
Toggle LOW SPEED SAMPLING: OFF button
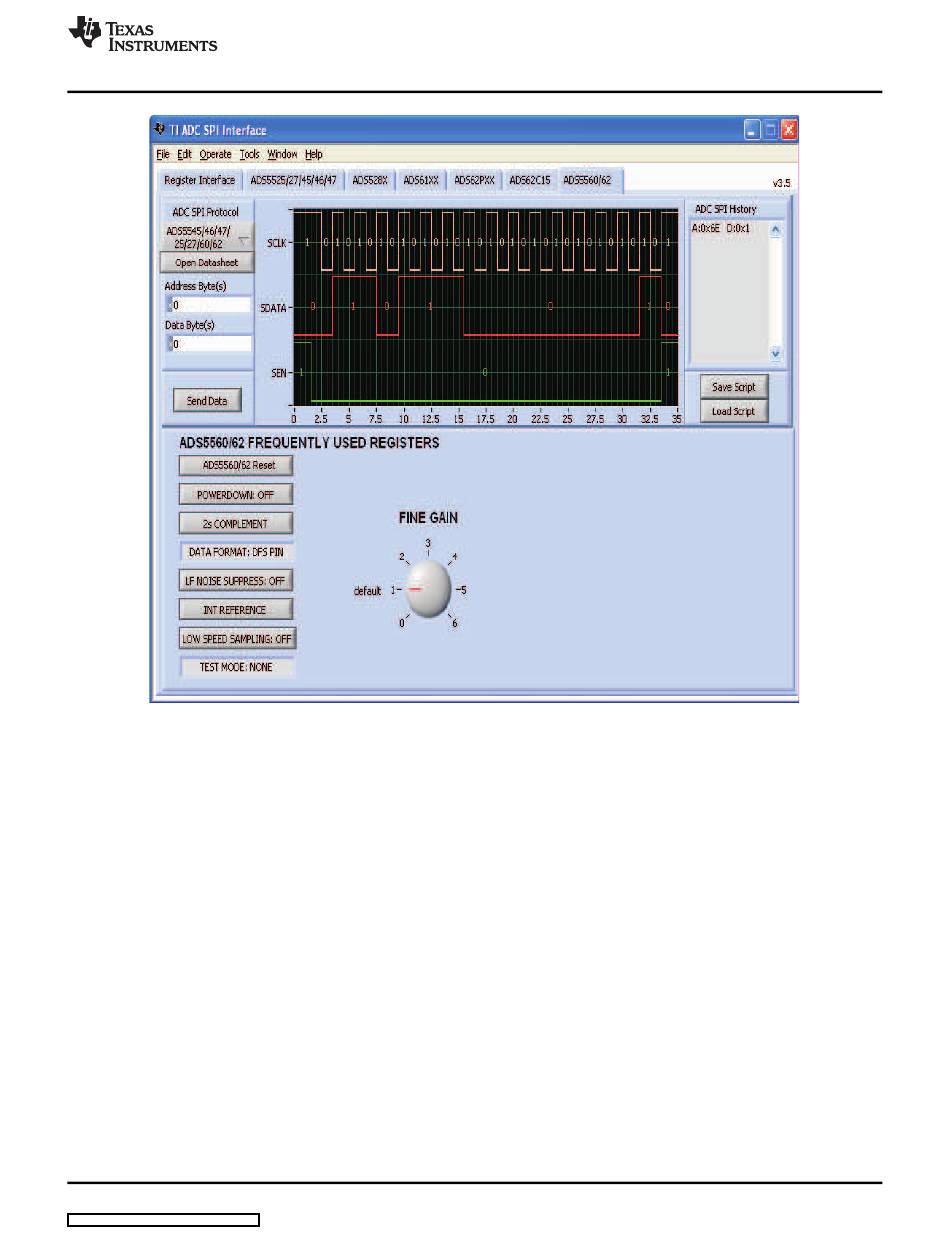pos(238,639)
